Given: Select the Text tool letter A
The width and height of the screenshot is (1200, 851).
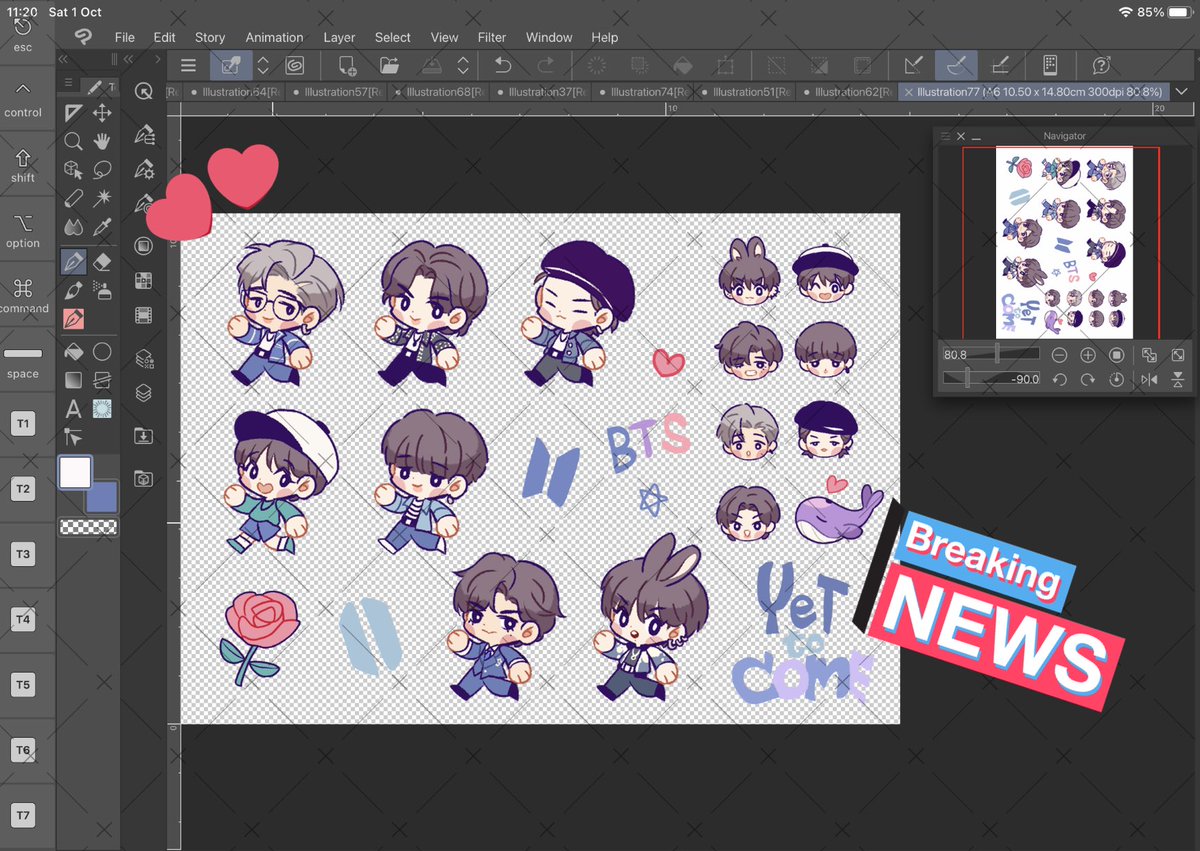Looking at the screenshot, I should 73,408.
